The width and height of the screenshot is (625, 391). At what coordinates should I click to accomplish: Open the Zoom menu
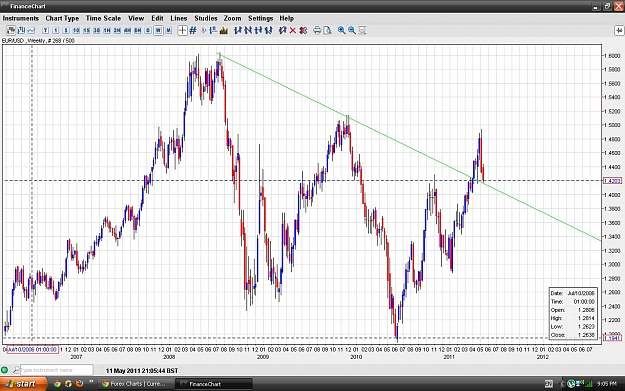(232, 18)
